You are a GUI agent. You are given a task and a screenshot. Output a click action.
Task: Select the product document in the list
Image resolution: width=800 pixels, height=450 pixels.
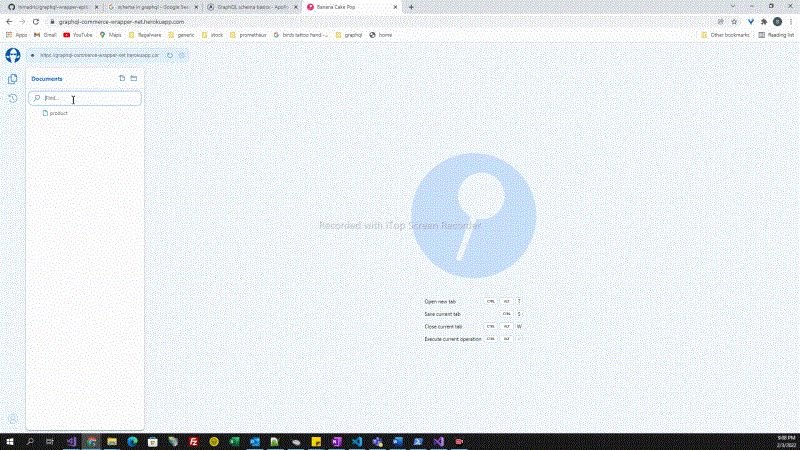click(x=57, y=113)
